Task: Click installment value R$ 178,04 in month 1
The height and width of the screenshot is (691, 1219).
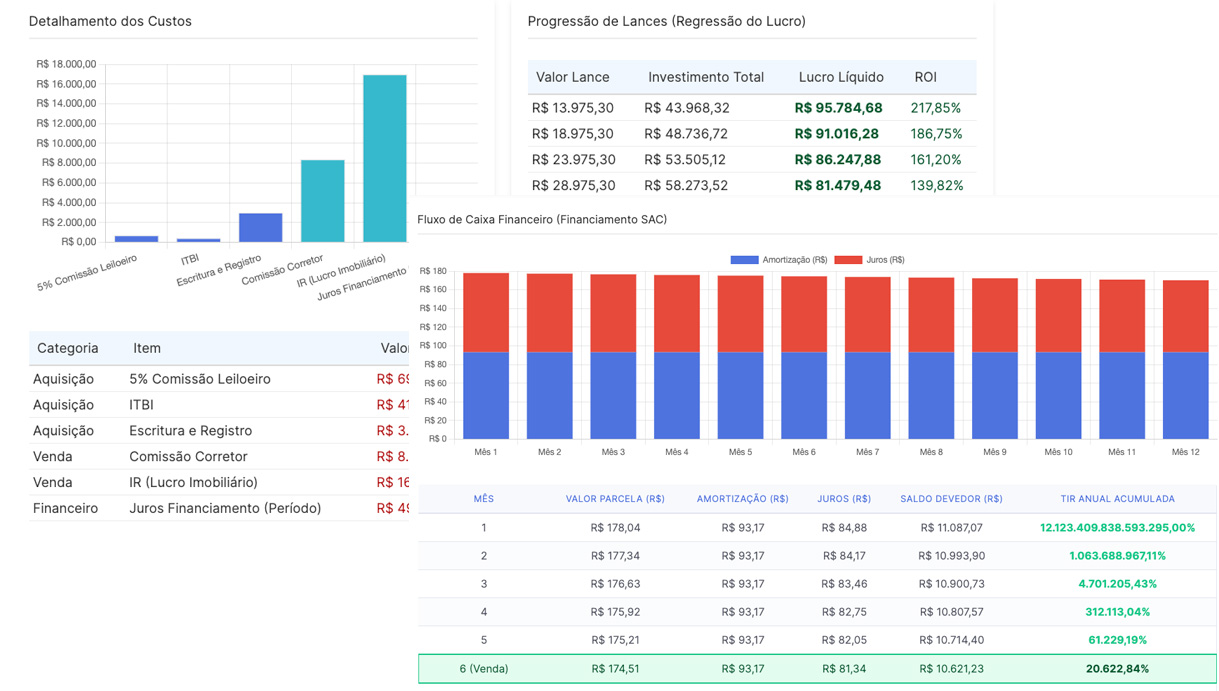Action: (615, 528)
